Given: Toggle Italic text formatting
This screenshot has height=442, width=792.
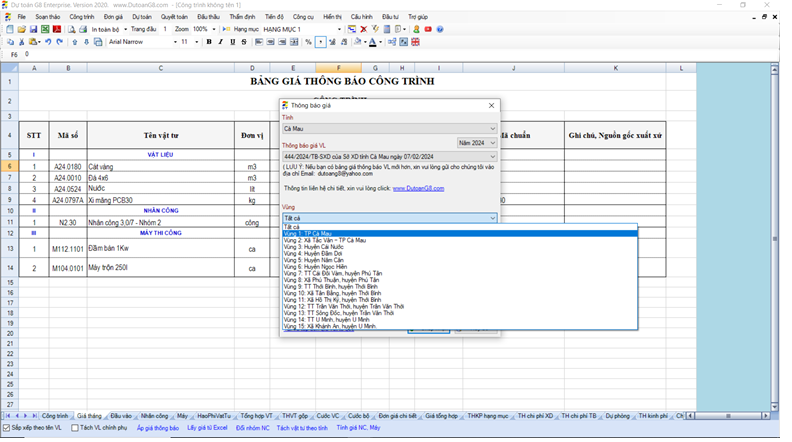Looking at the screenshot, I should [220, 42].
